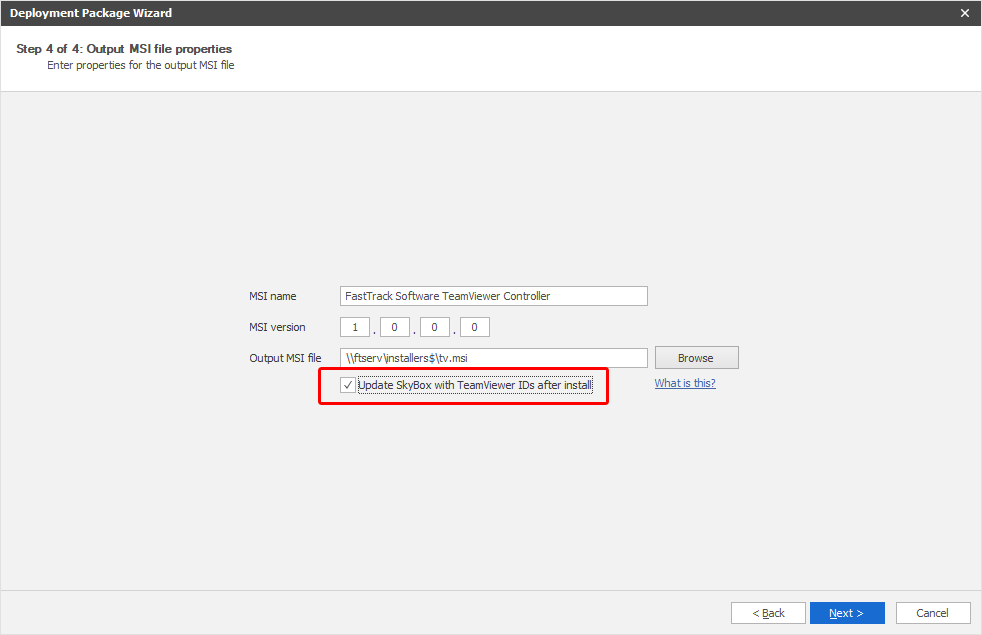This screenshot has width=982, height=635.
Task: Focus the Output MSI file path field
Action: (494, 358)
